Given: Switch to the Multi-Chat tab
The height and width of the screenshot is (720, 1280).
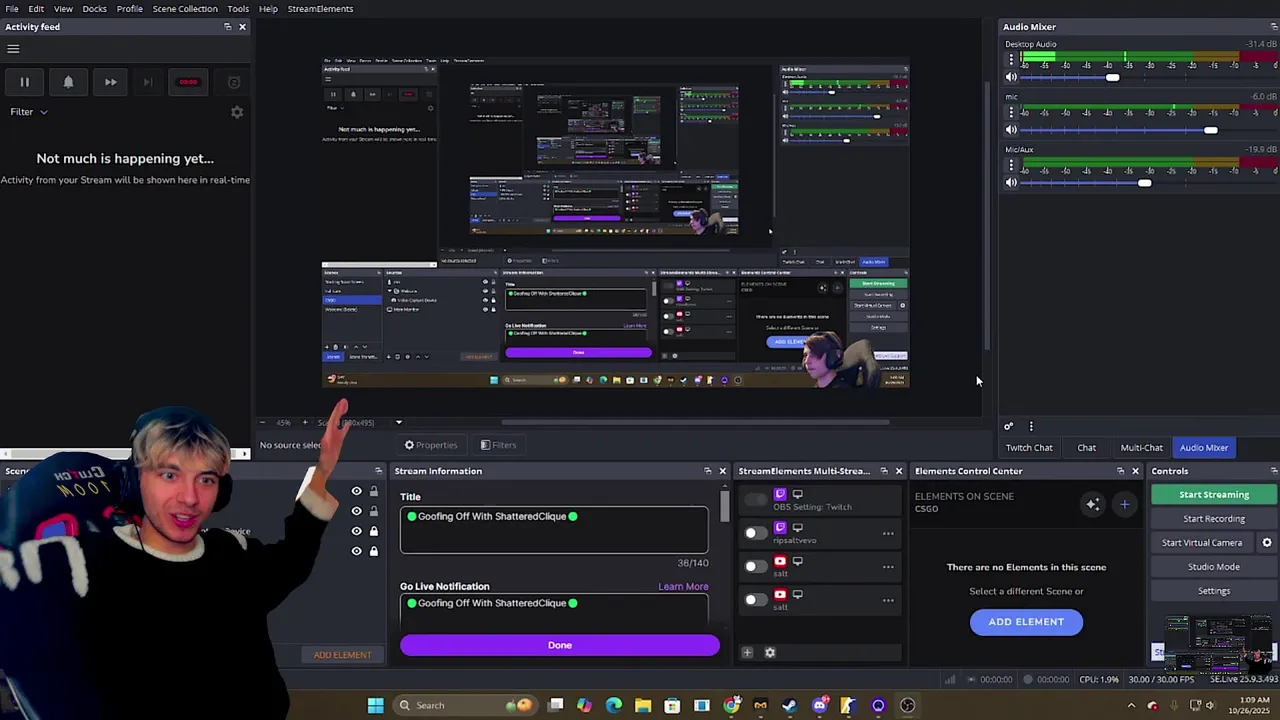Looking at the screenshot, I should tap(1141, 448).
